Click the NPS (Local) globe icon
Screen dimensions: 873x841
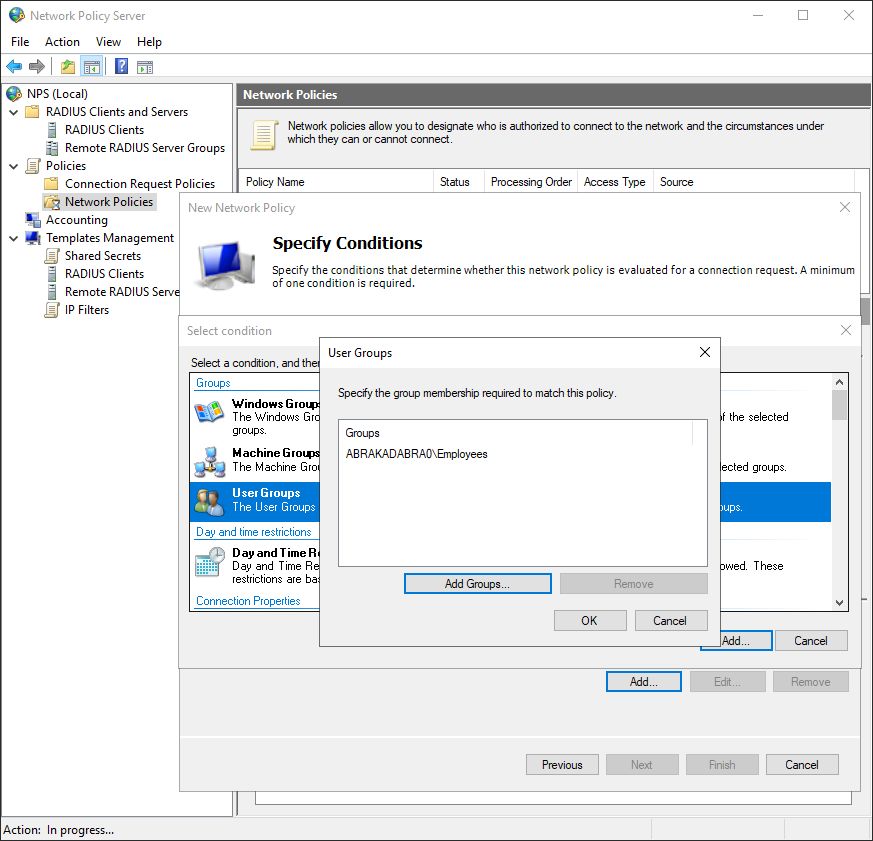point(14,94)
